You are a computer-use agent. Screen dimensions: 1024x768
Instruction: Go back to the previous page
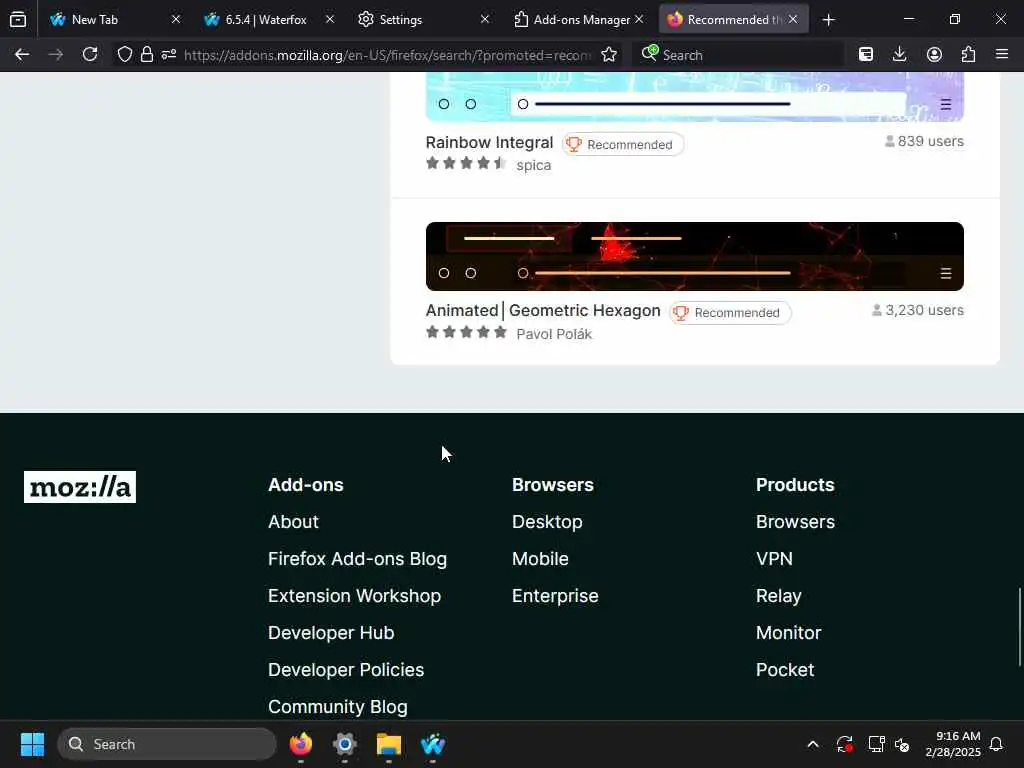pos(22,55)
